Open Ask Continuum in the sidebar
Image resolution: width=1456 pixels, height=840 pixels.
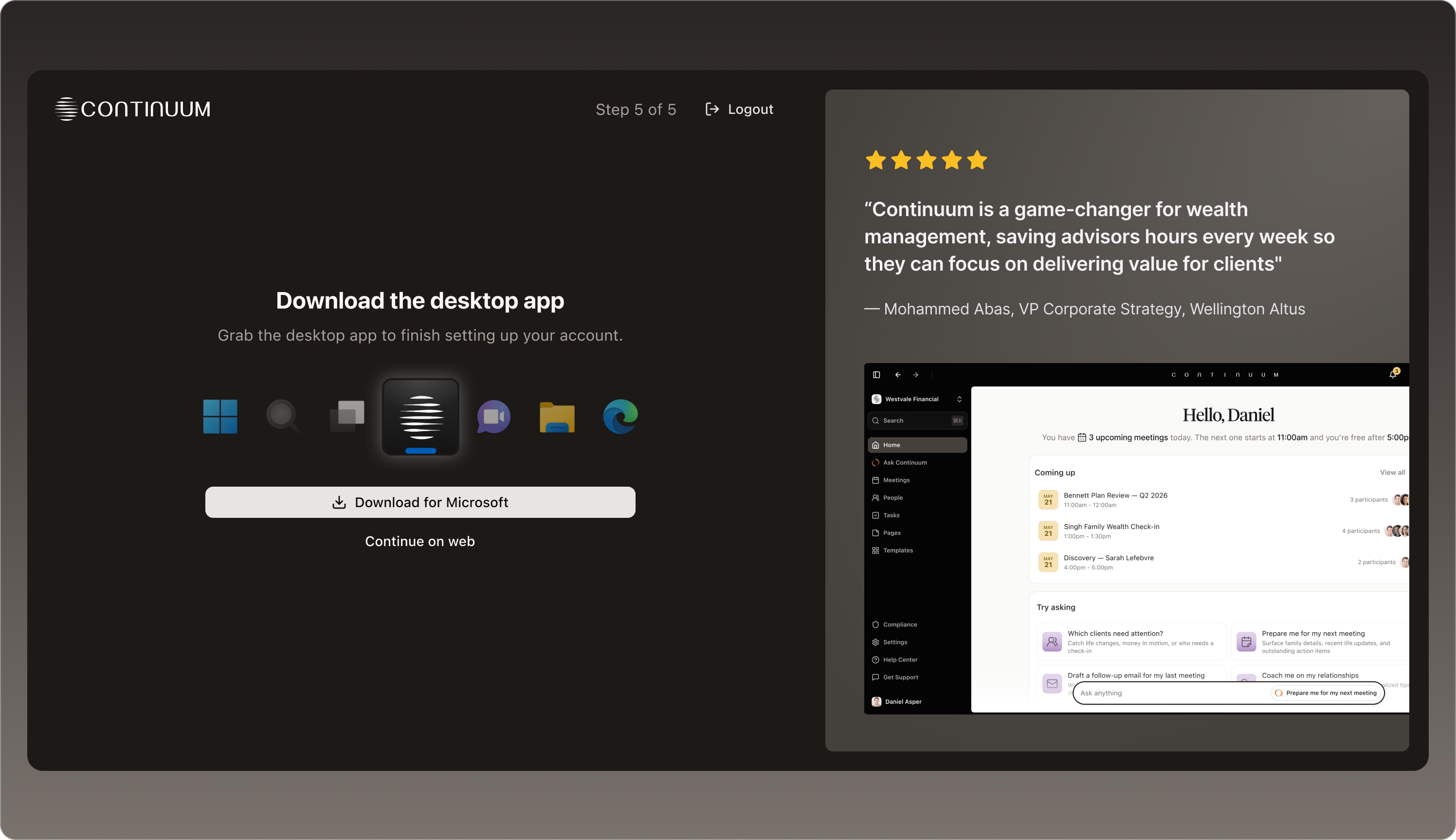917,463
